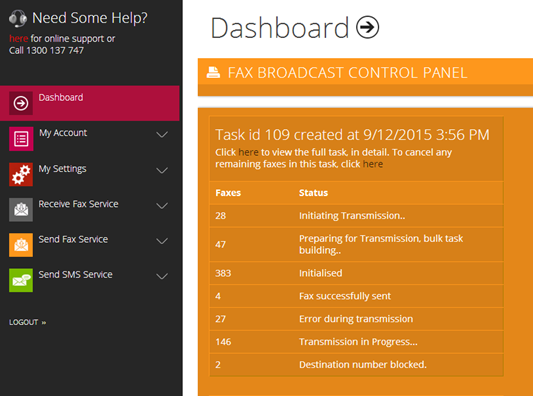Image resolution: width=533 pixels, height=396 pixels.
Task: Click the Receive Fax Service envelope icon
Action: 21,210
